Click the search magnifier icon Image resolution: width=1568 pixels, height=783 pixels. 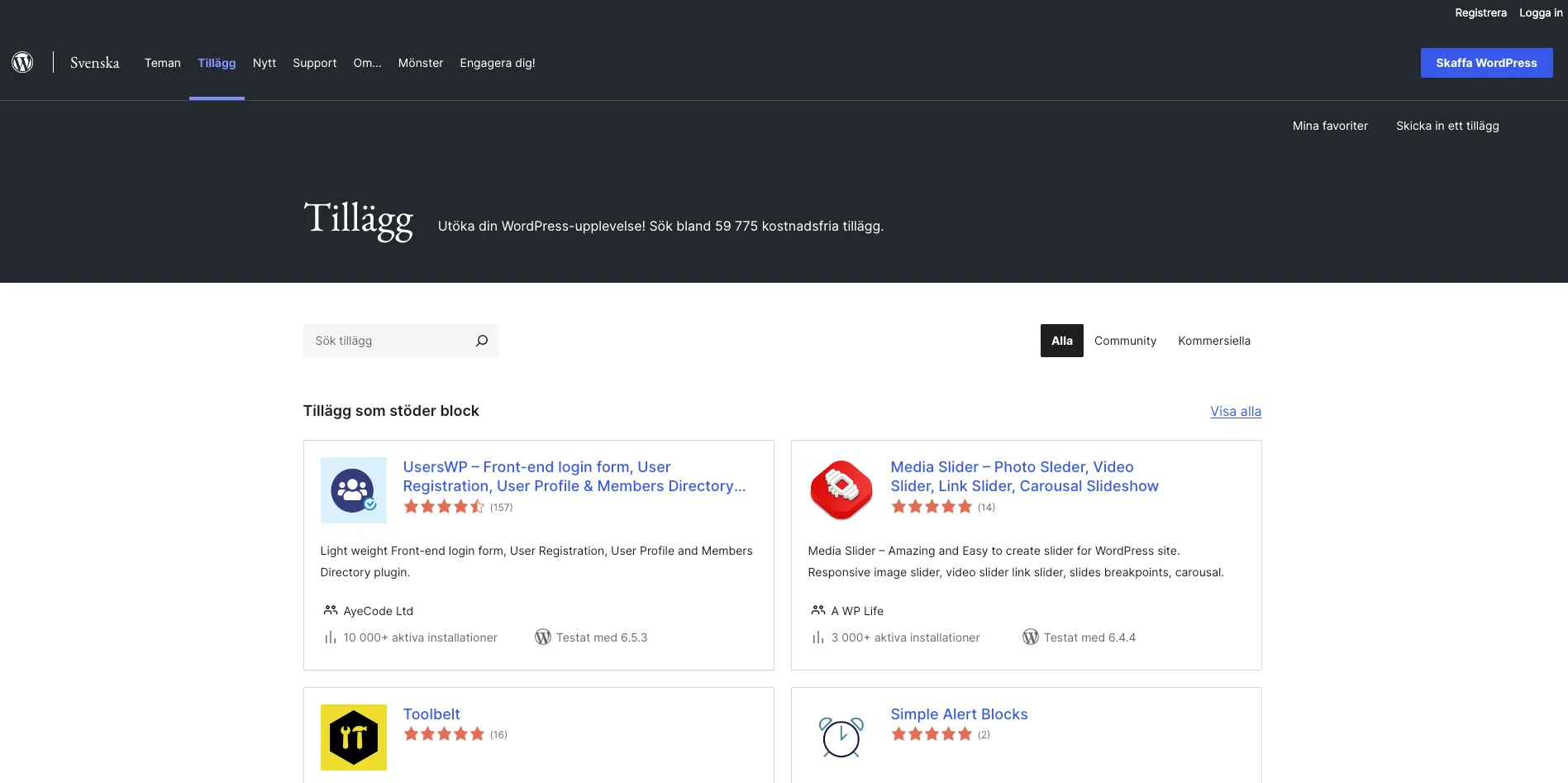click(482, 341)
